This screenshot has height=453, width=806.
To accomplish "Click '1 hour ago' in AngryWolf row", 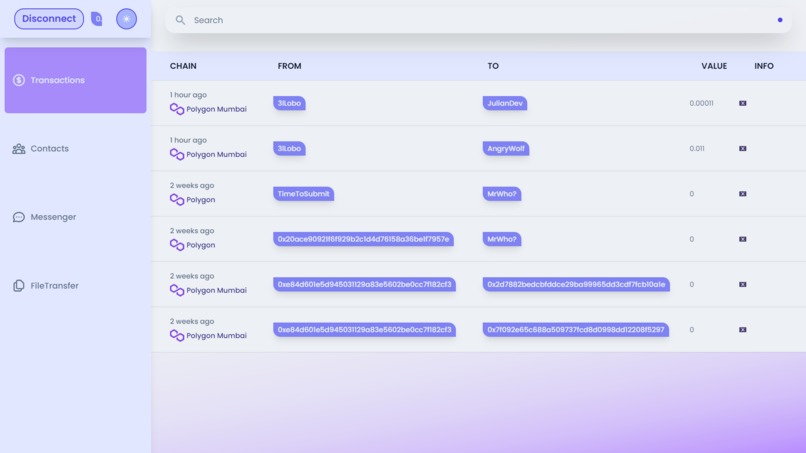I will 188,140.
